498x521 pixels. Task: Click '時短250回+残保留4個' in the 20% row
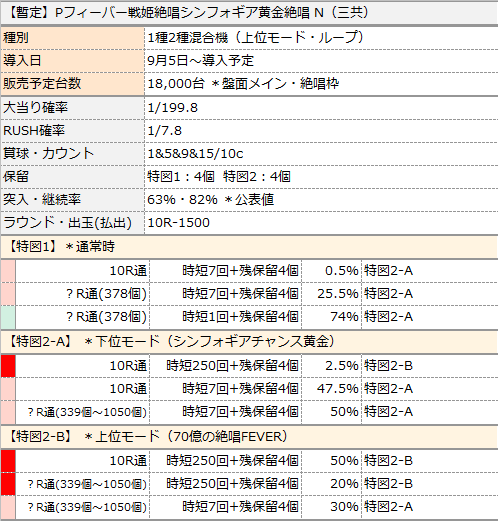[232, 484]
